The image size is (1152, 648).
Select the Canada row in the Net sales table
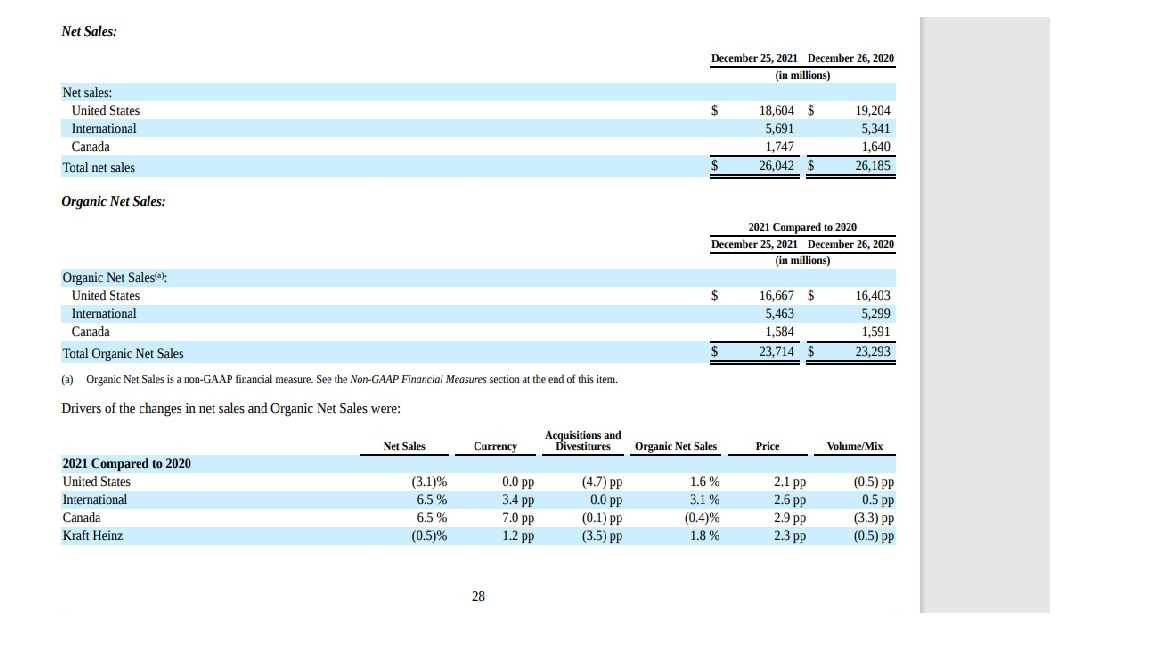[x=90, y=146]
